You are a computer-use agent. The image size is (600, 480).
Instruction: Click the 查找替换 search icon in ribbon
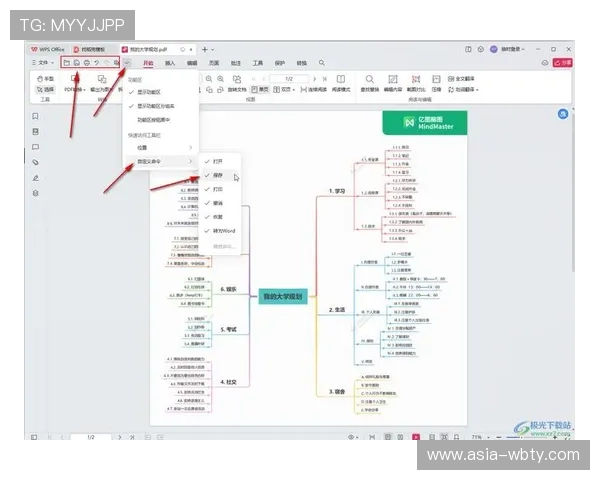[370, 79]
